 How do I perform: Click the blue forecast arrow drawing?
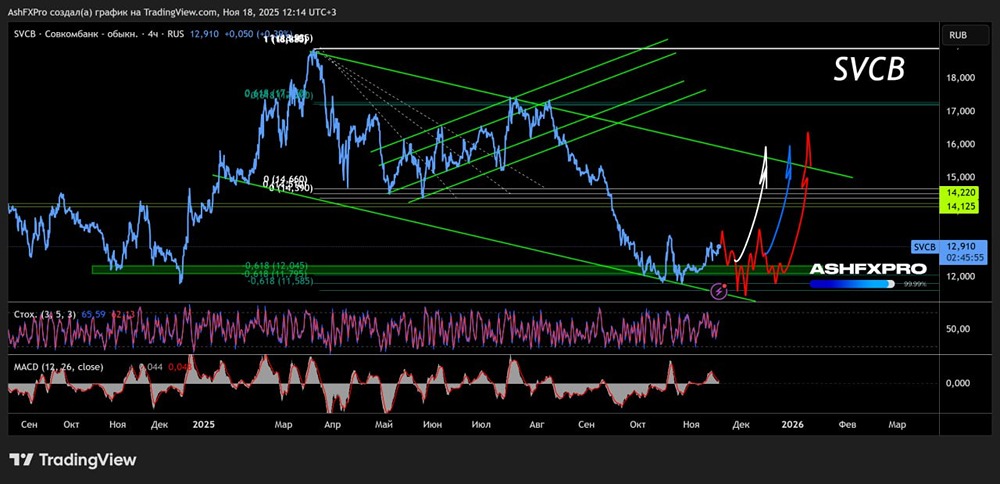[779, 201]
